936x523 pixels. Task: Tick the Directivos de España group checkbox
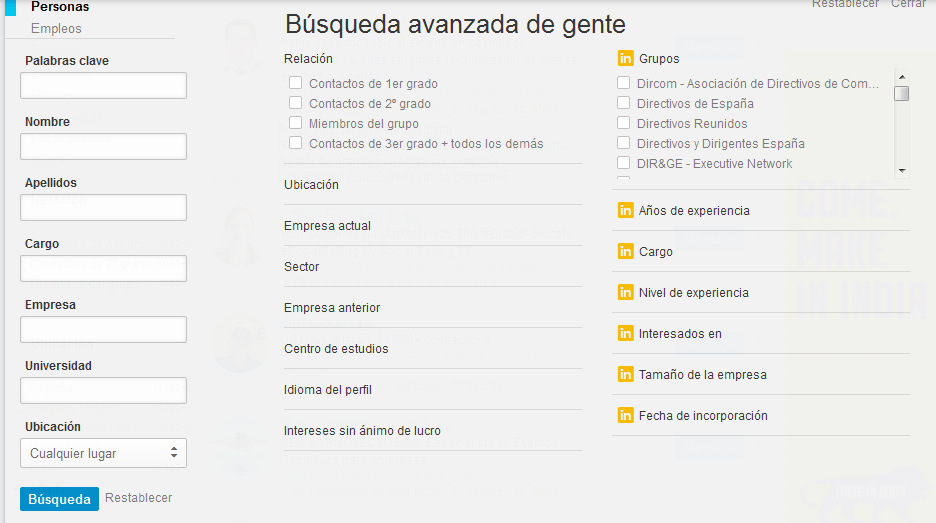tap(624, 104)
